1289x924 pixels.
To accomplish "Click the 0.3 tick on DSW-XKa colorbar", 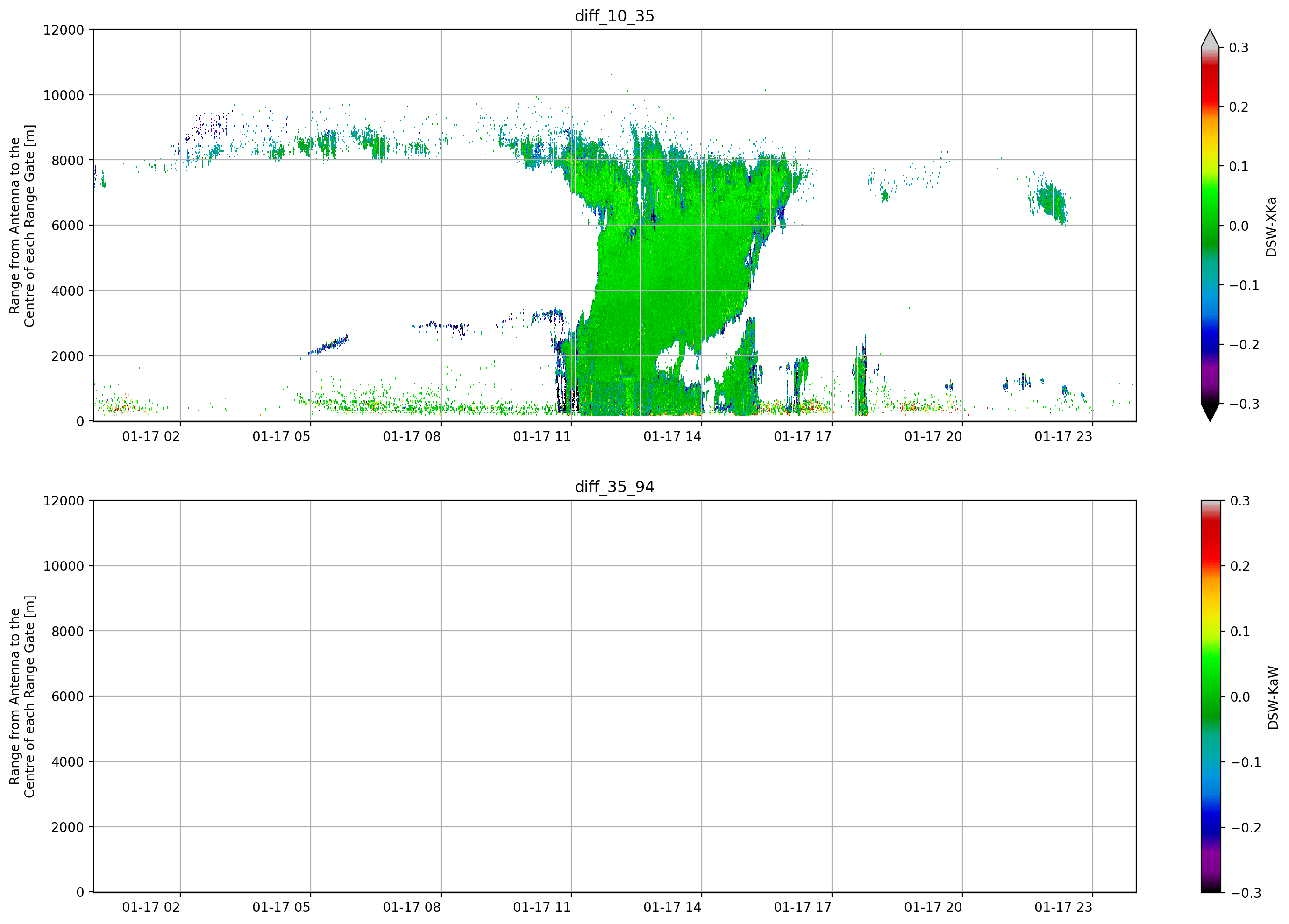I will click(1239, 48).
